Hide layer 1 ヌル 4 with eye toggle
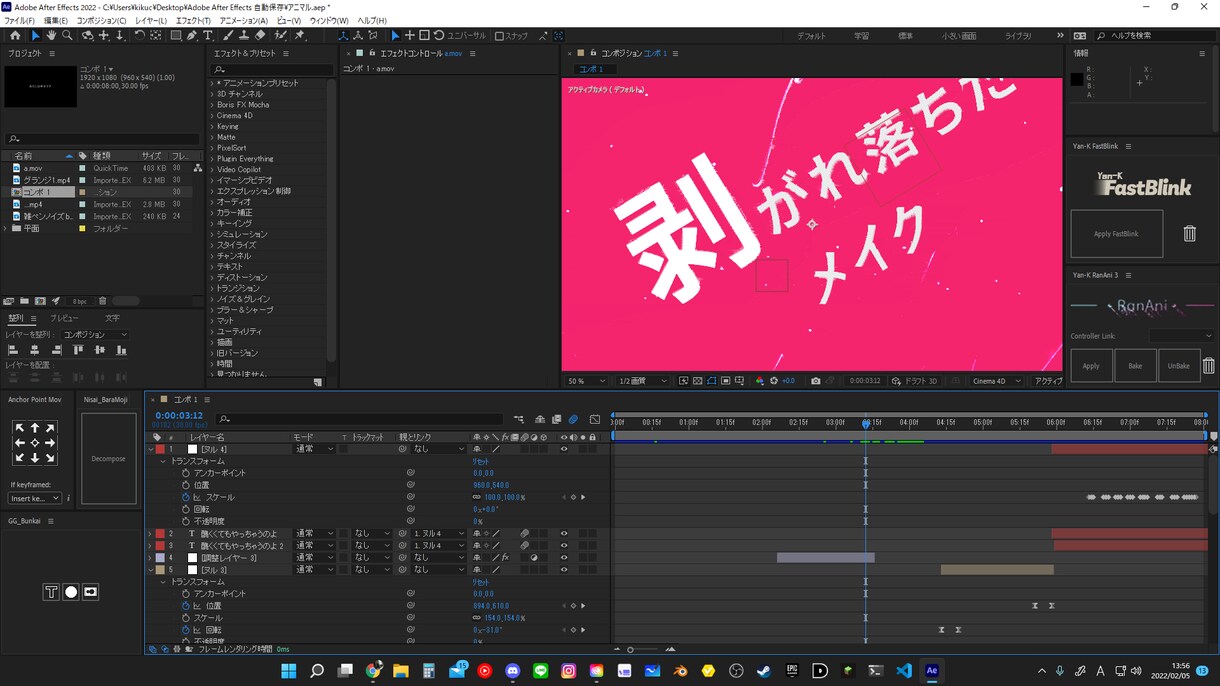Viewport: 1220px width, 686px height. (564, 449)
